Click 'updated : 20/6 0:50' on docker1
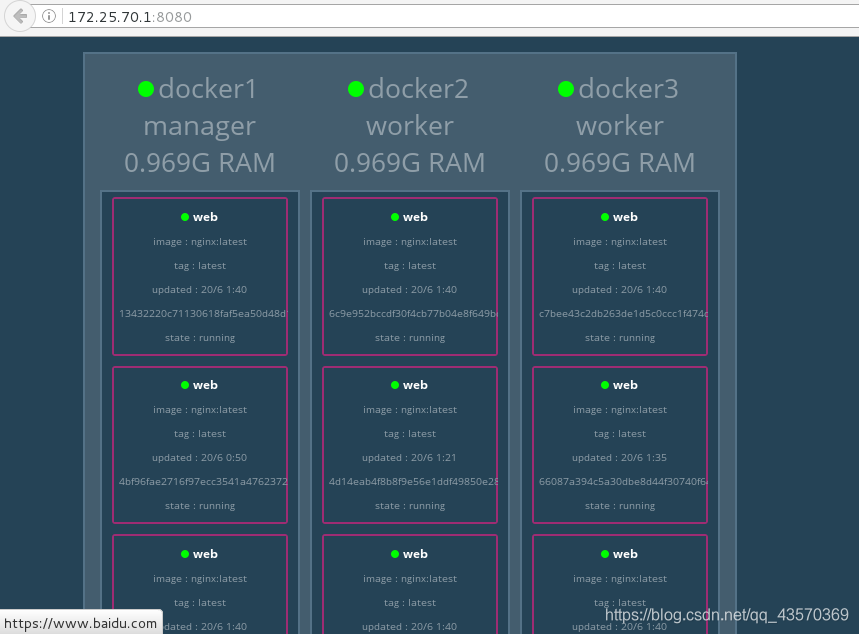Screen dimensions: 859x634 click(x=199, y=458)
